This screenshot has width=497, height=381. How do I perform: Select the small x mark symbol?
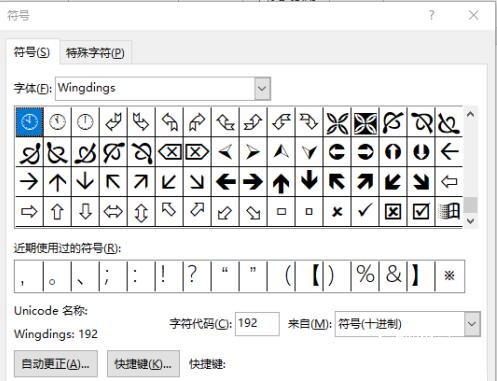pyautogui.click(x=337, y=211)
